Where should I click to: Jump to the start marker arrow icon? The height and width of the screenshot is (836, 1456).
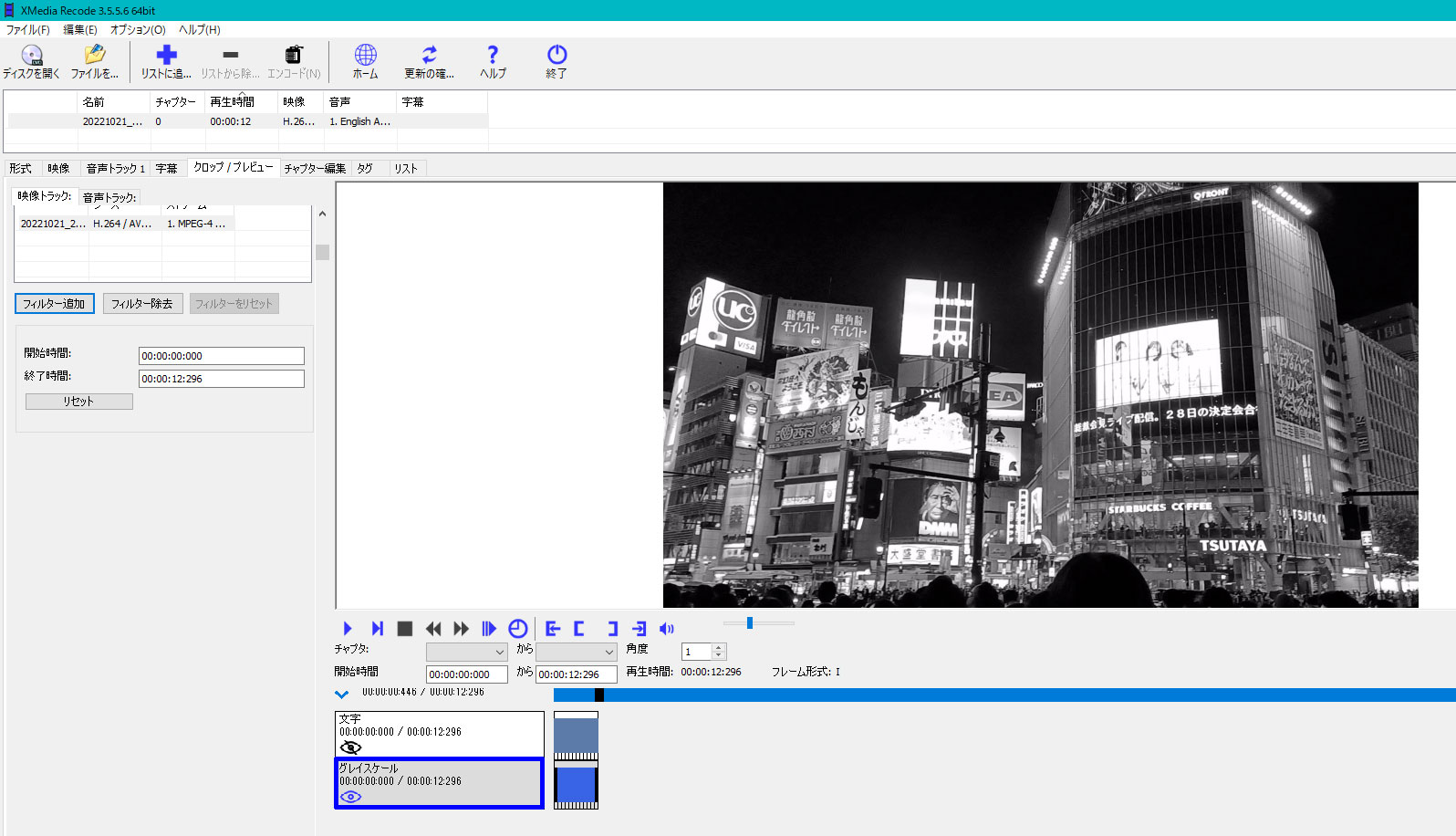click(x=553, y=628)
